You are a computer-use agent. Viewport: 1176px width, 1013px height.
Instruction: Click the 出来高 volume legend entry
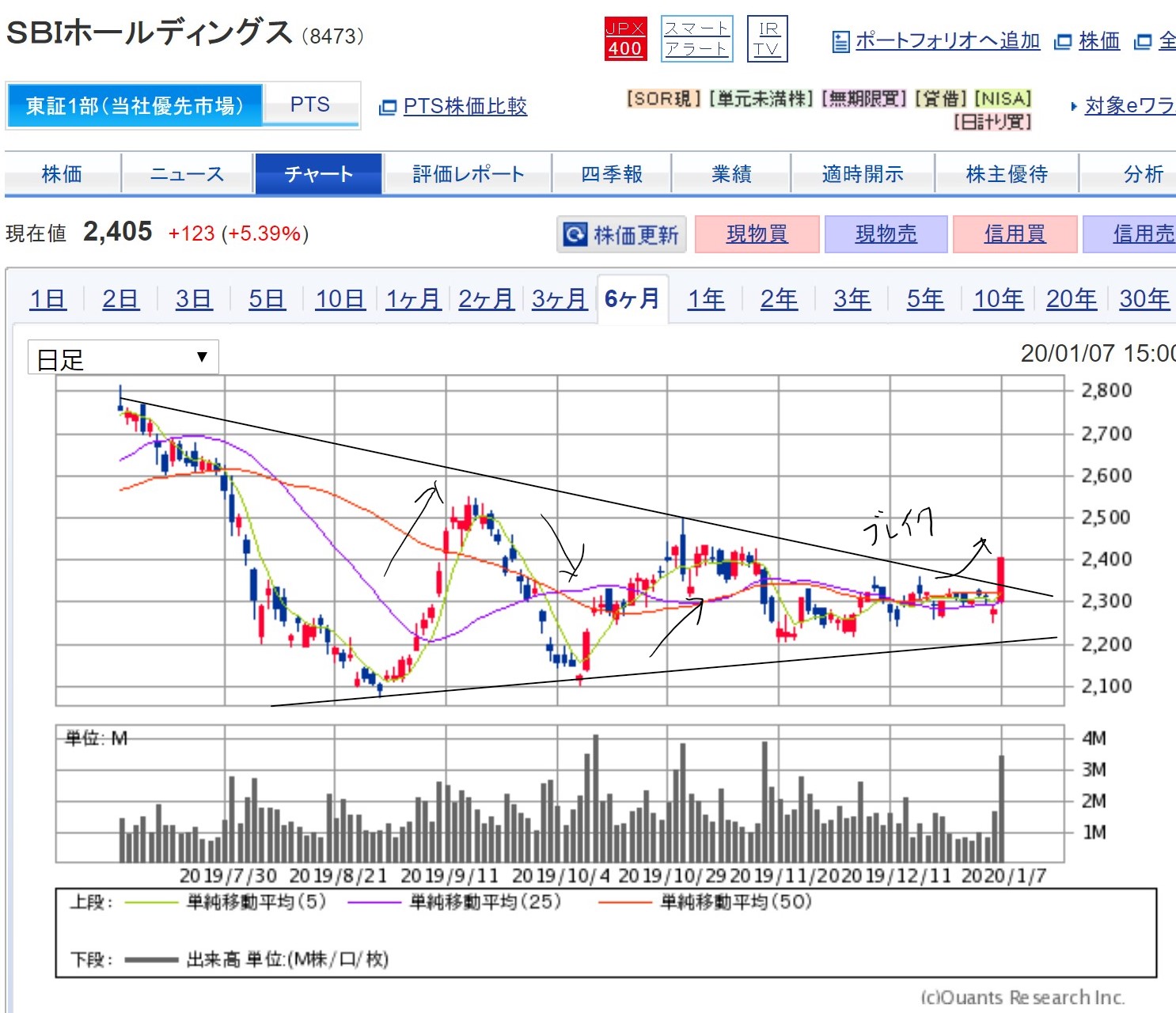tap(257, 960)
